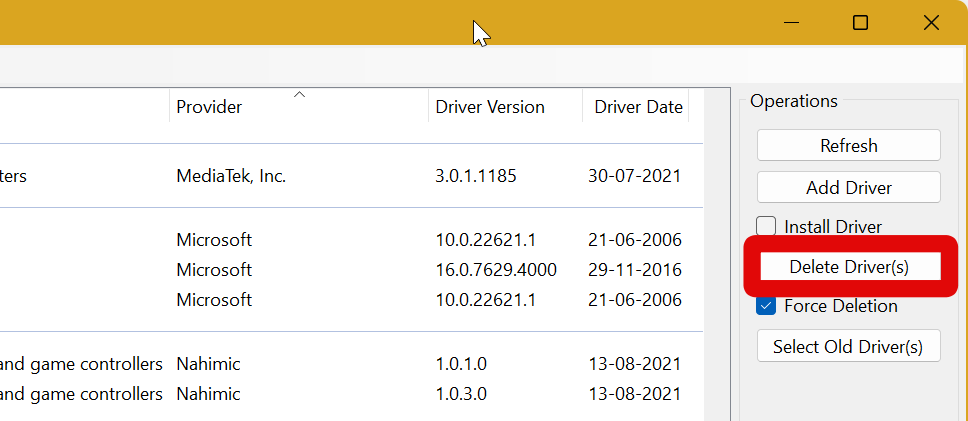Close the application window
The image size is (968, 421).
click(930, 23)
